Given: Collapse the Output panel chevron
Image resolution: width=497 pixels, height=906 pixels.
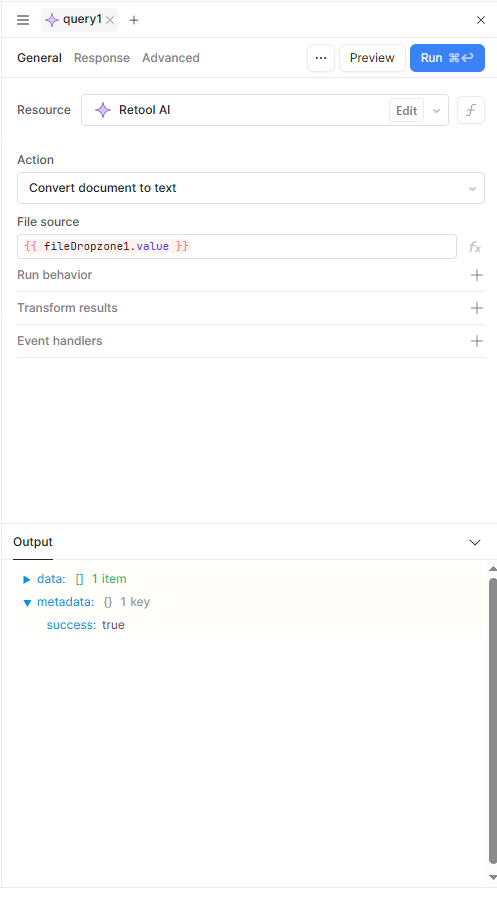Looking at the screenshot, I should pyautogui.click(x=474, y=542).
